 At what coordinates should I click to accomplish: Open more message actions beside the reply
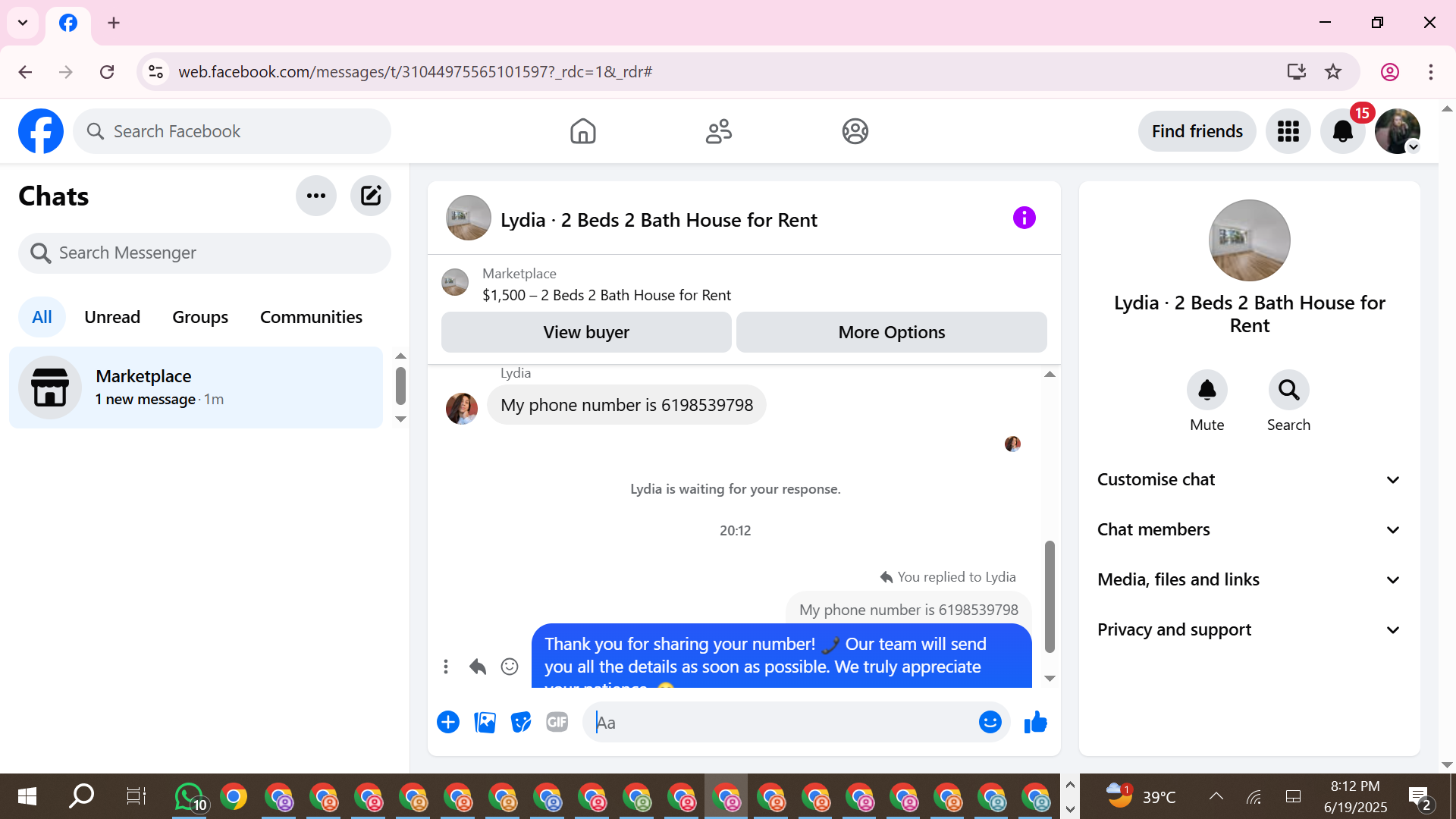click(446, 667)
